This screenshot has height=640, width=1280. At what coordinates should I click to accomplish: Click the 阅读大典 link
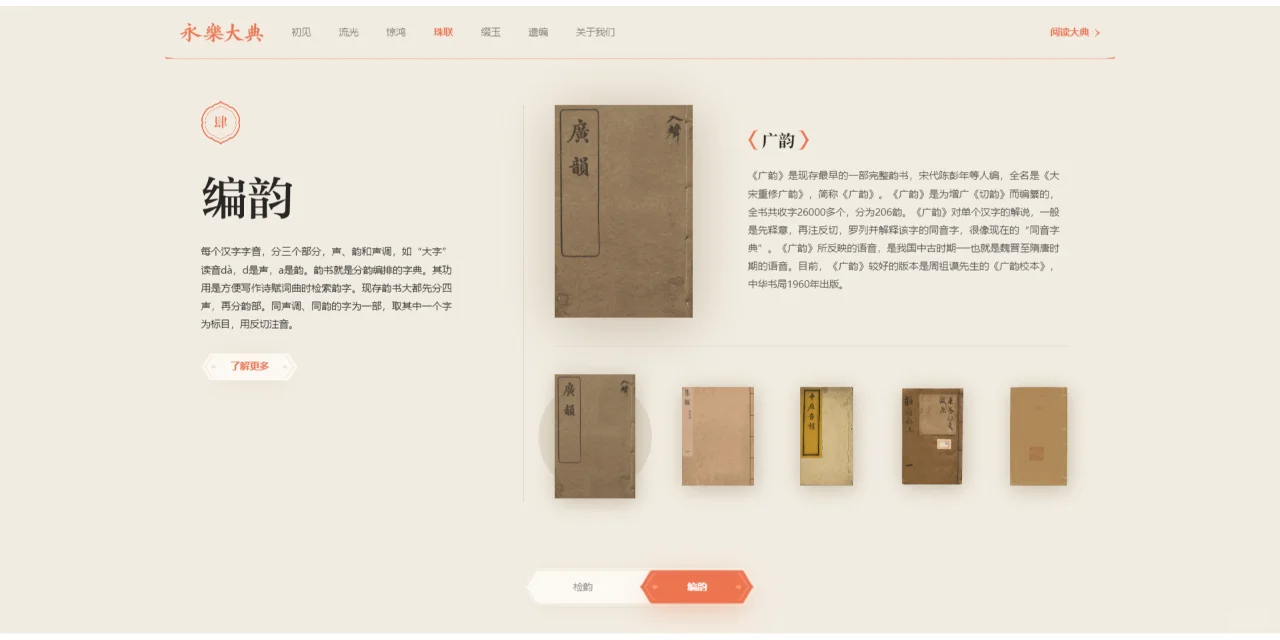click(1070, 32)
